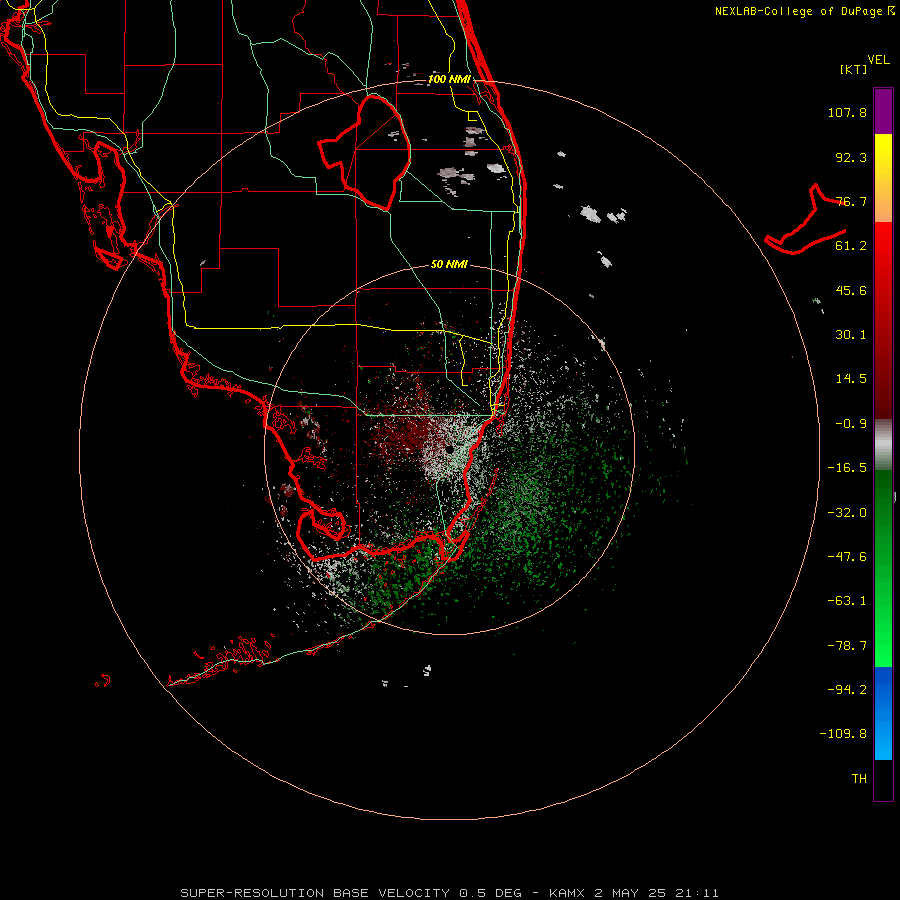This screenshot has height=900, width=900.
Task: Click the TH legend label
Action: click(x=859, y=779)
